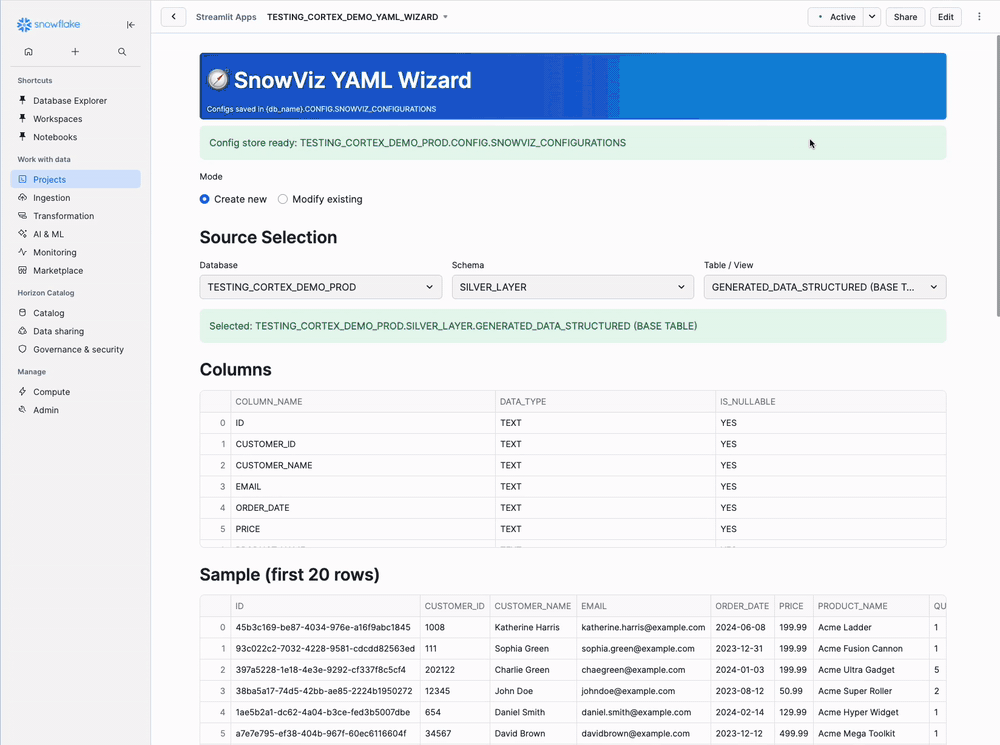Viewport: 1000px width, 745px height.
Task: Open the Projects section in the sidebar
Action: point(47,178)
